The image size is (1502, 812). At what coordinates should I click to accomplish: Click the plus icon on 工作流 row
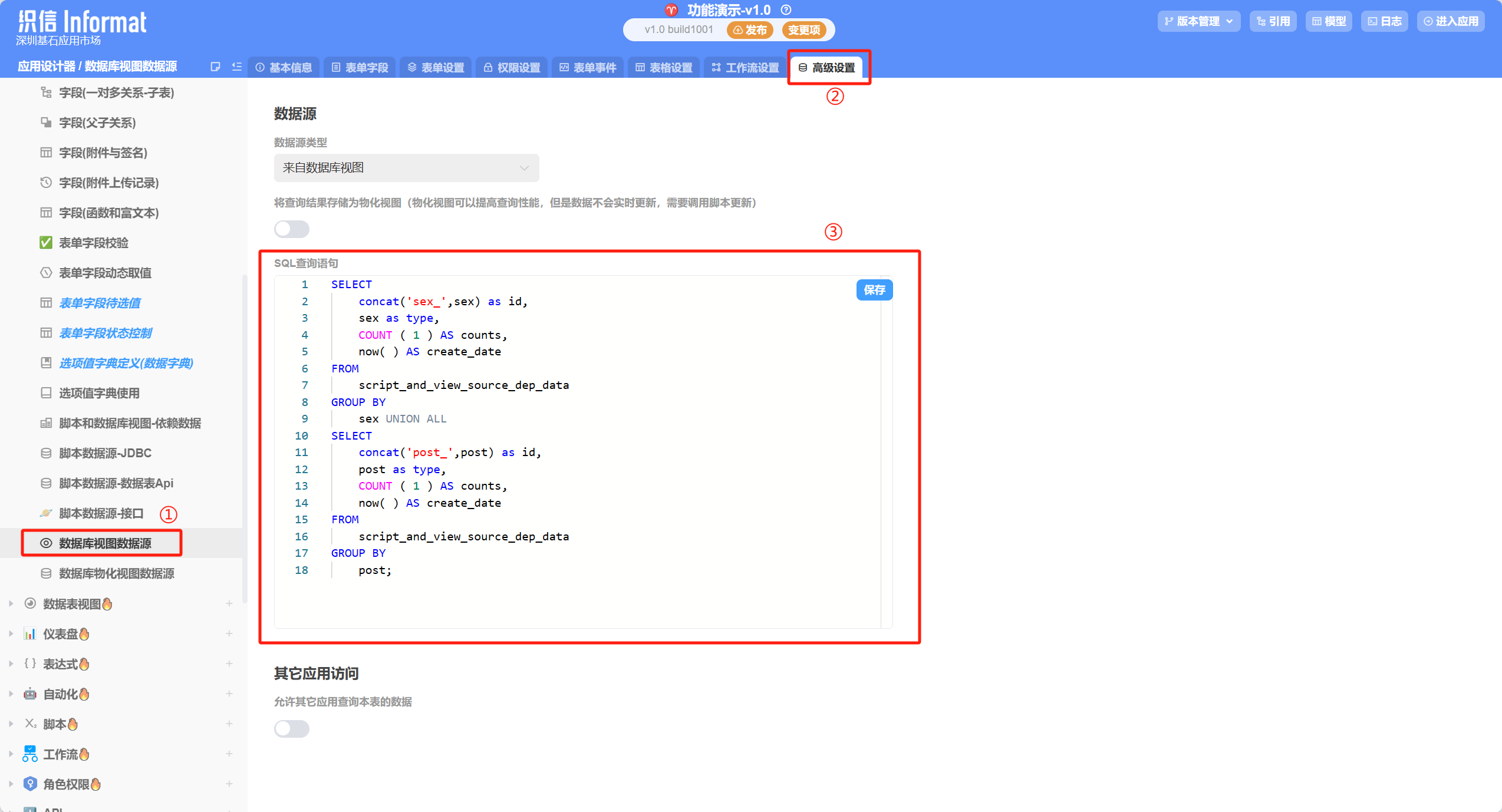(229, 754)
